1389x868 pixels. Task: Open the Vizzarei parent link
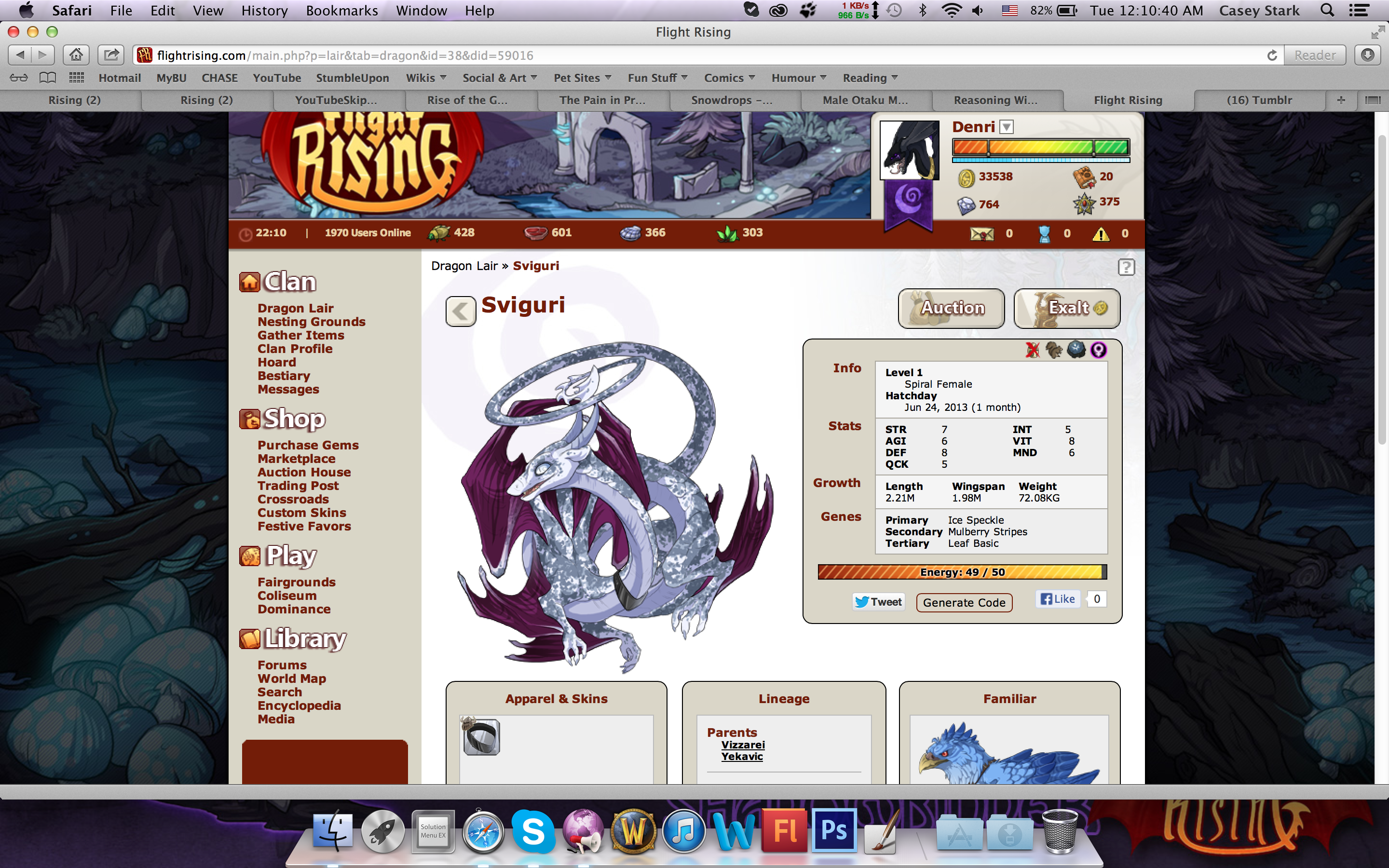743,745
